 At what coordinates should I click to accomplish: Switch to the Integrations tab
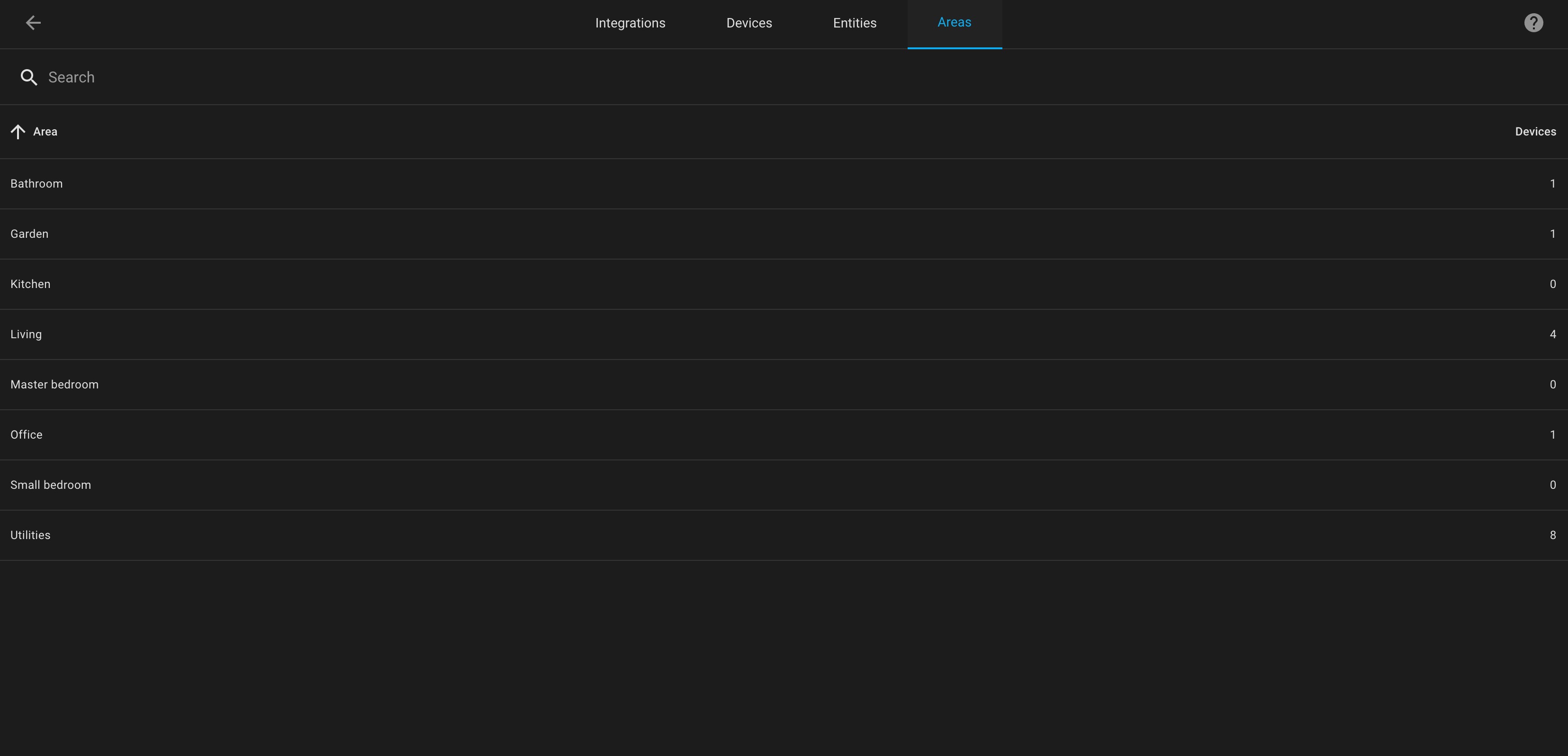click(630, 23)
